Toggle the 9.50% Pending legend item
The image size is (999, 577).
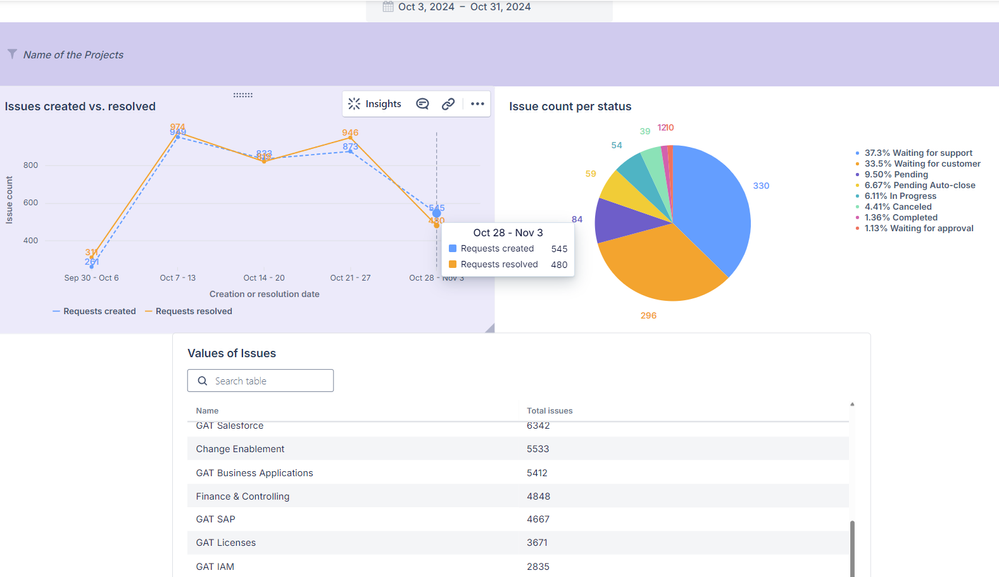click(891, 175)
